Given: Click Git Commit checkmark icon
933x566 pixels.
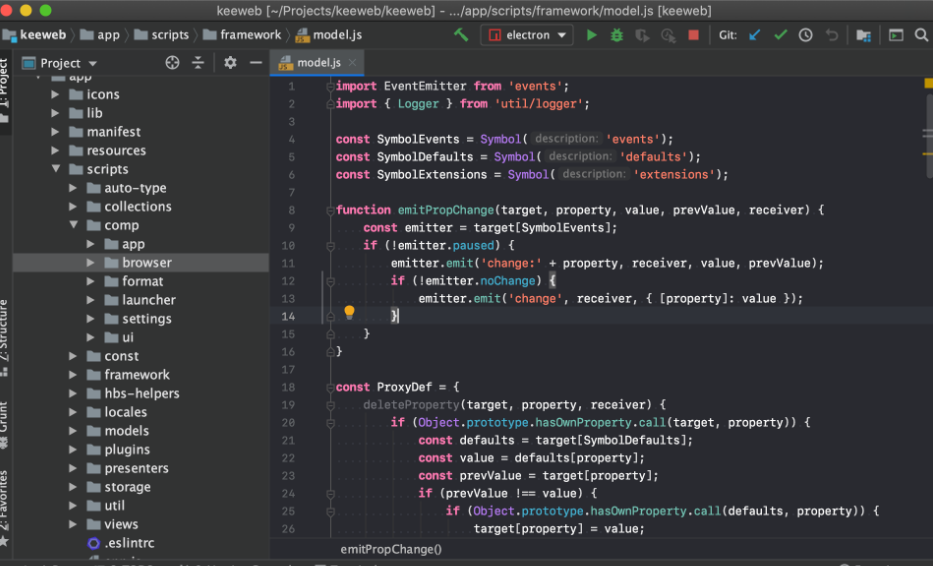Looking at the screenshot, I should 780,35.
